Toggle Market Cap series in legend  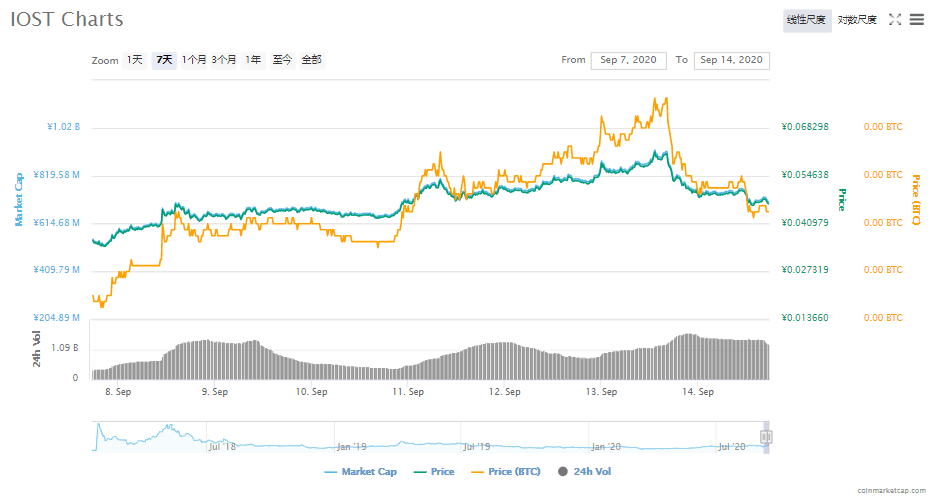361,471
